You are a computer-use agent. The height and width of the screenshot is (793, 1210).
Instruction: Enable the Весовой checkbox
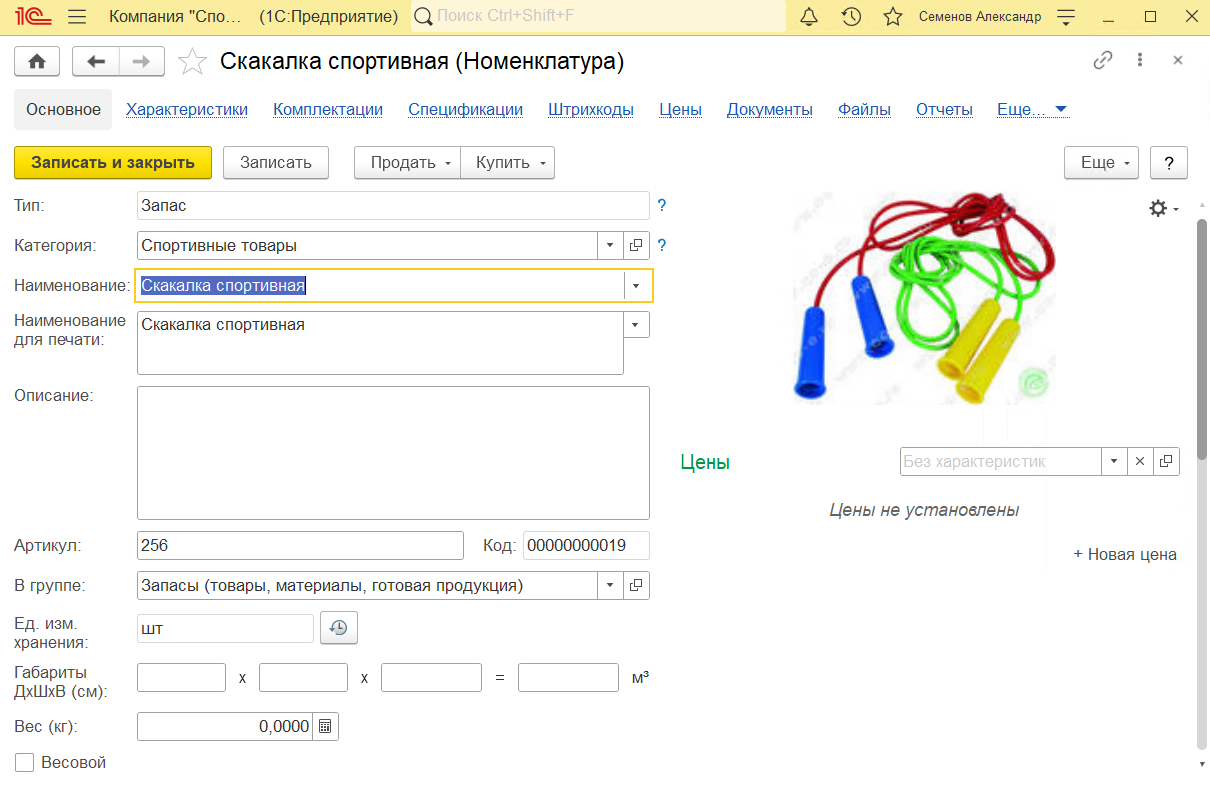point(25,763)
